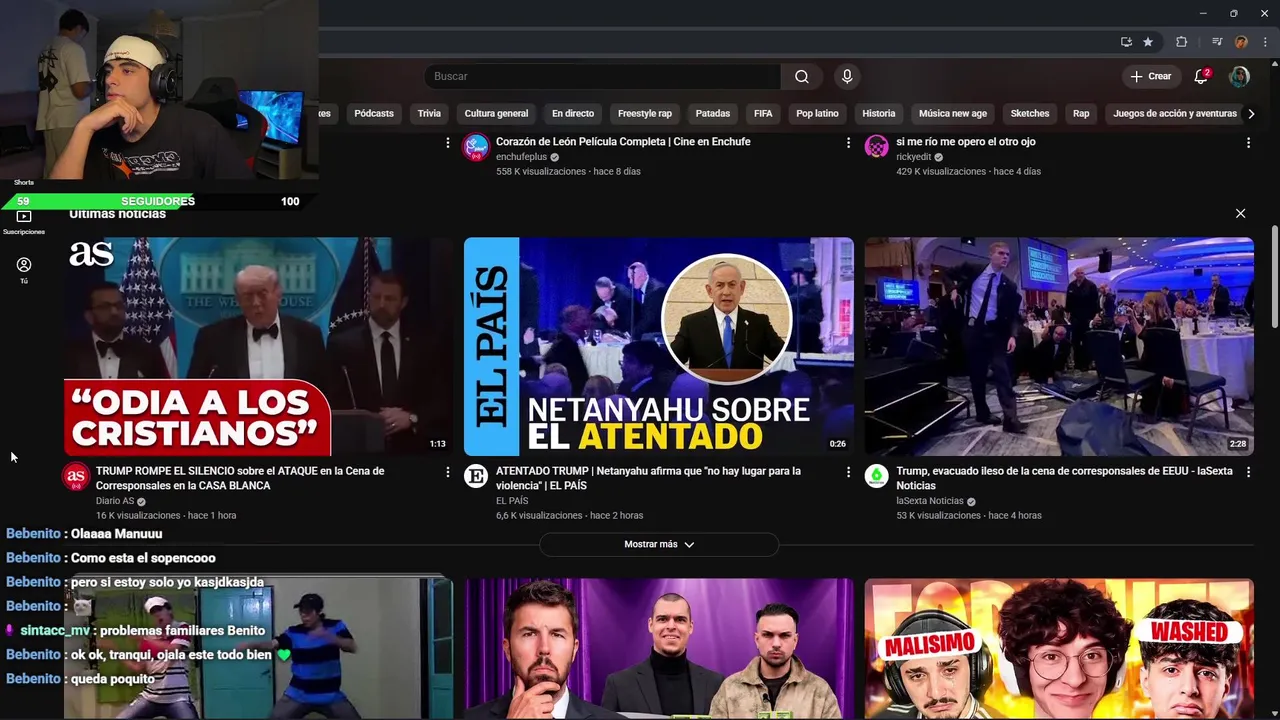Open options menu for Corazón de León video
This screenshot has height=720, width=1280.
(x=848, y=143)
